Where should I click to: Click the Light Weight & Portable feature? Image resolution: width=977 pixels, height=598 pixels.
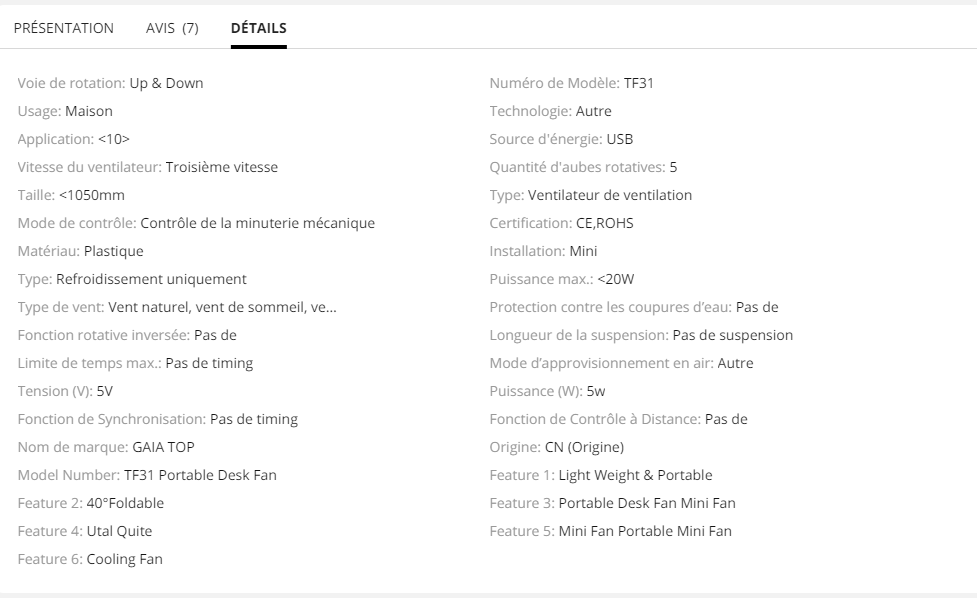pos(635,475)
